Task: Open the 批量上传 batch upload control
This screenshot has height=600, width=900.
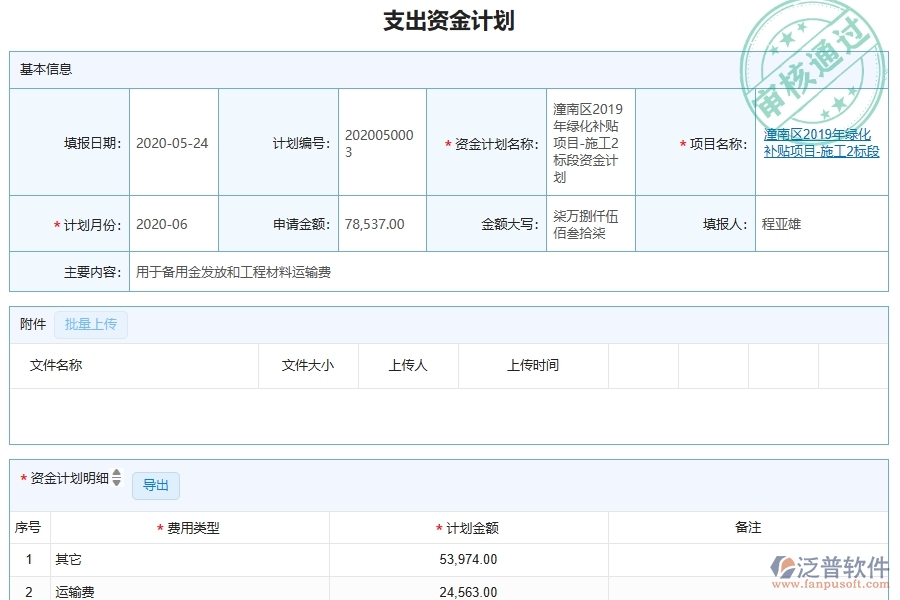Action: [x=91, y=324]
